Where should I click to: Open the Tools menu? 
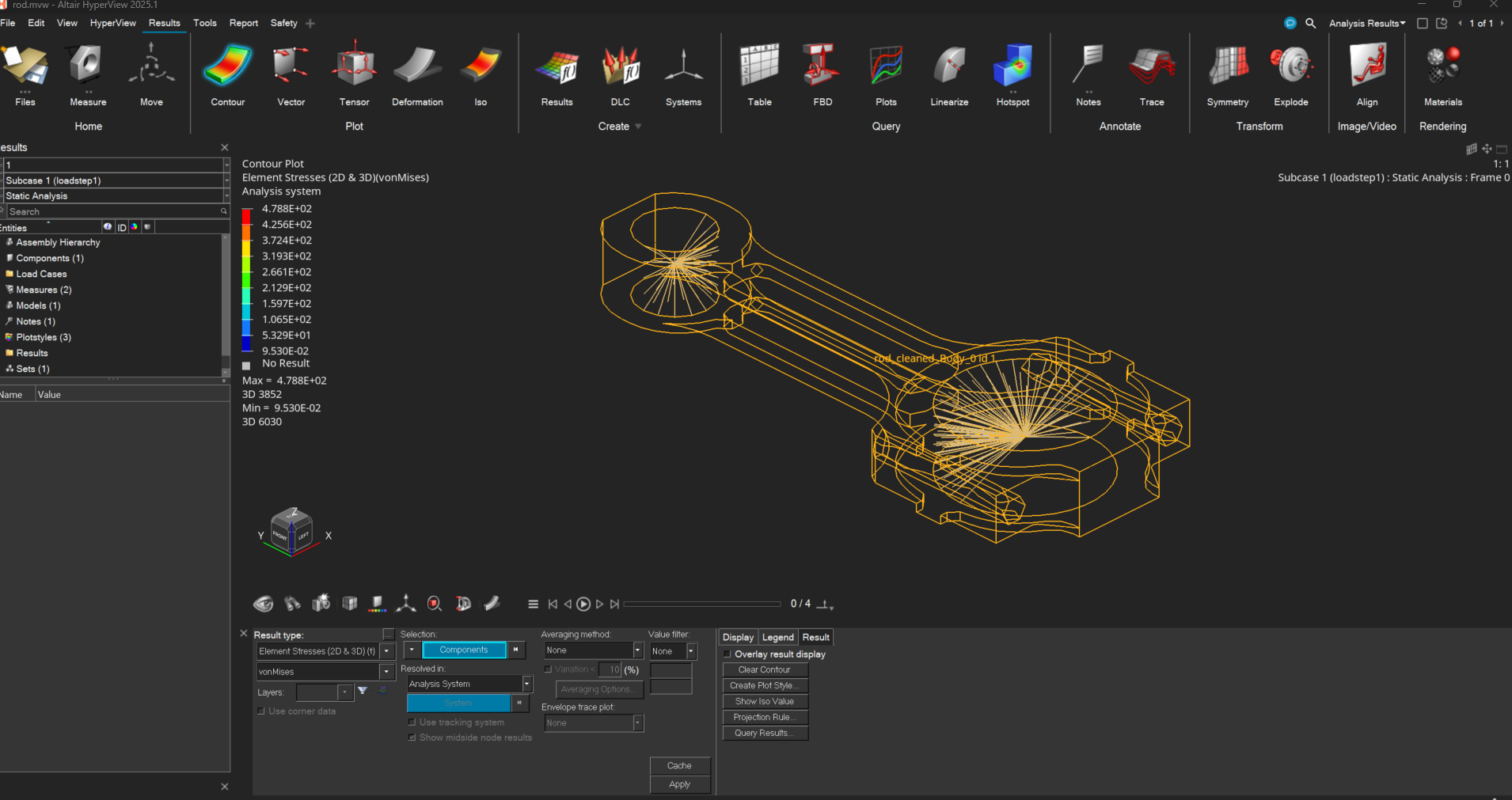click(x=204, y=23)
